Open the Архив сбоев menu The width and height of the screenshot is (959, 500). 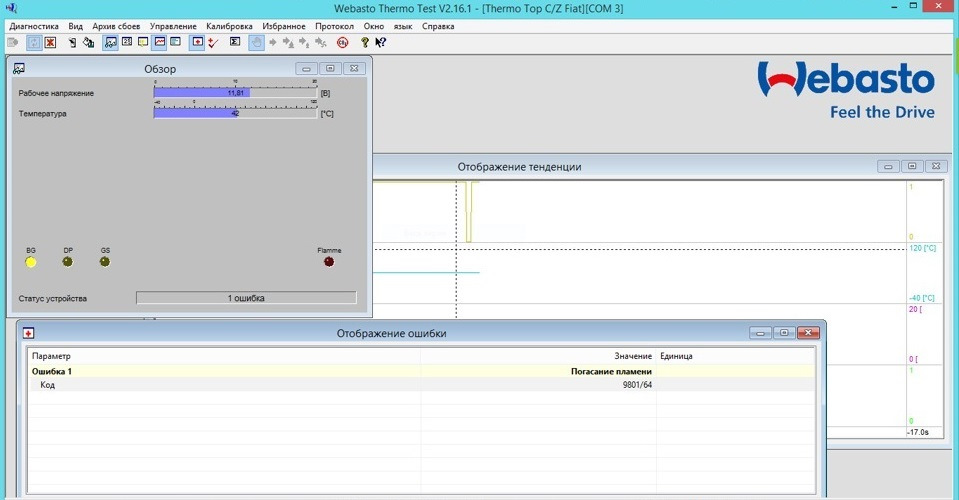point(116,26)
